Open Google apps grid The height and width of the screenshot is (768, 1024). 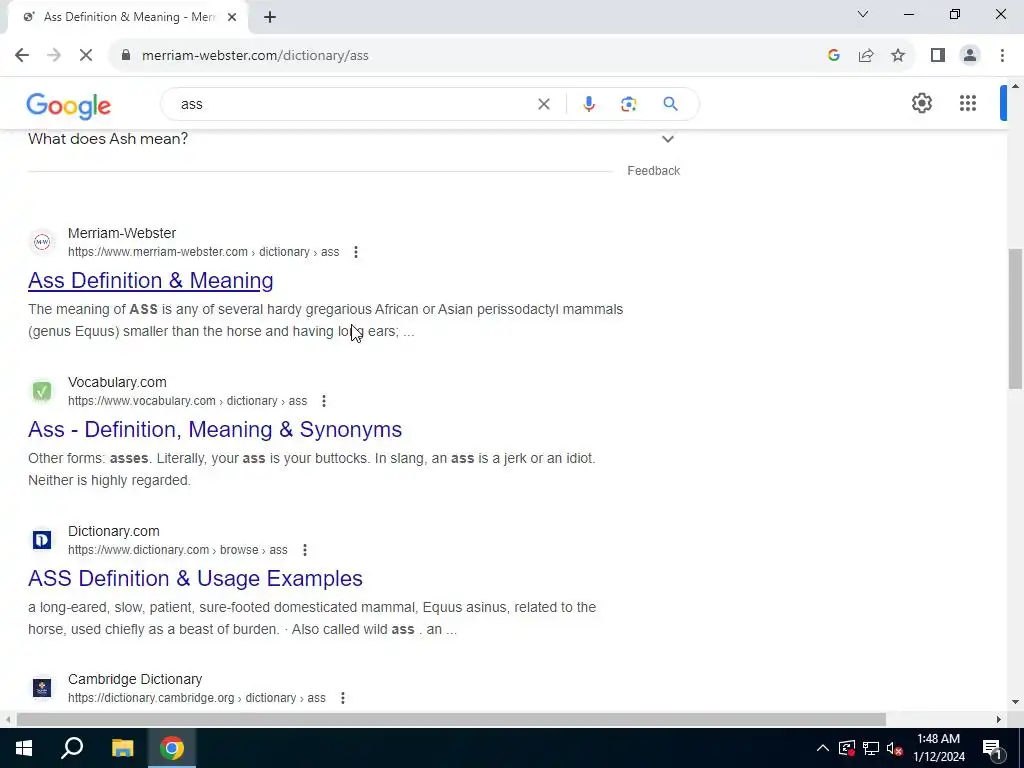(x=968, y=103)
